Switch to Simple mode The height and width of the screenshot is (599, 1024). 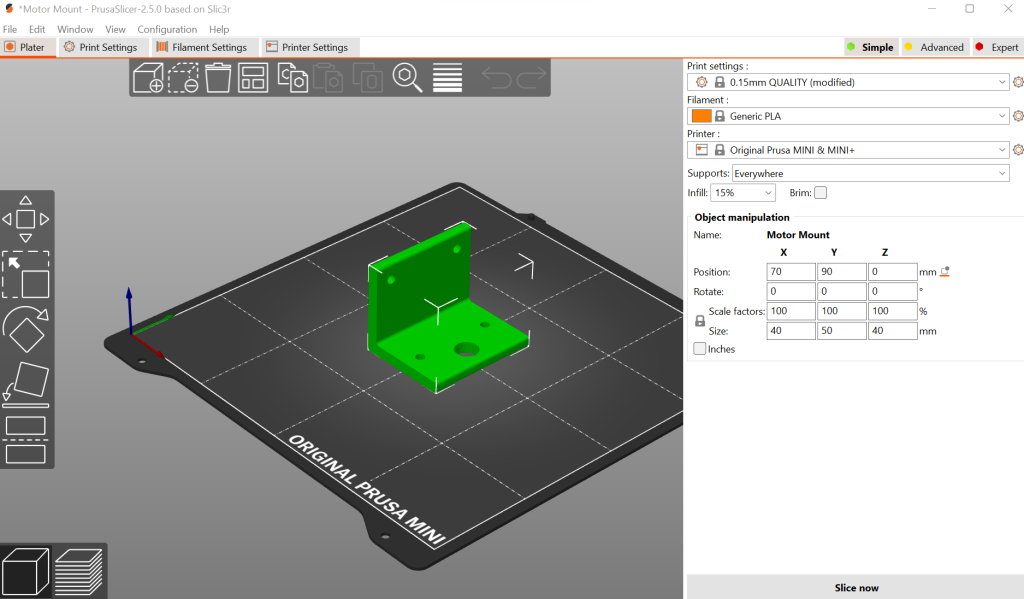(870, 47)
